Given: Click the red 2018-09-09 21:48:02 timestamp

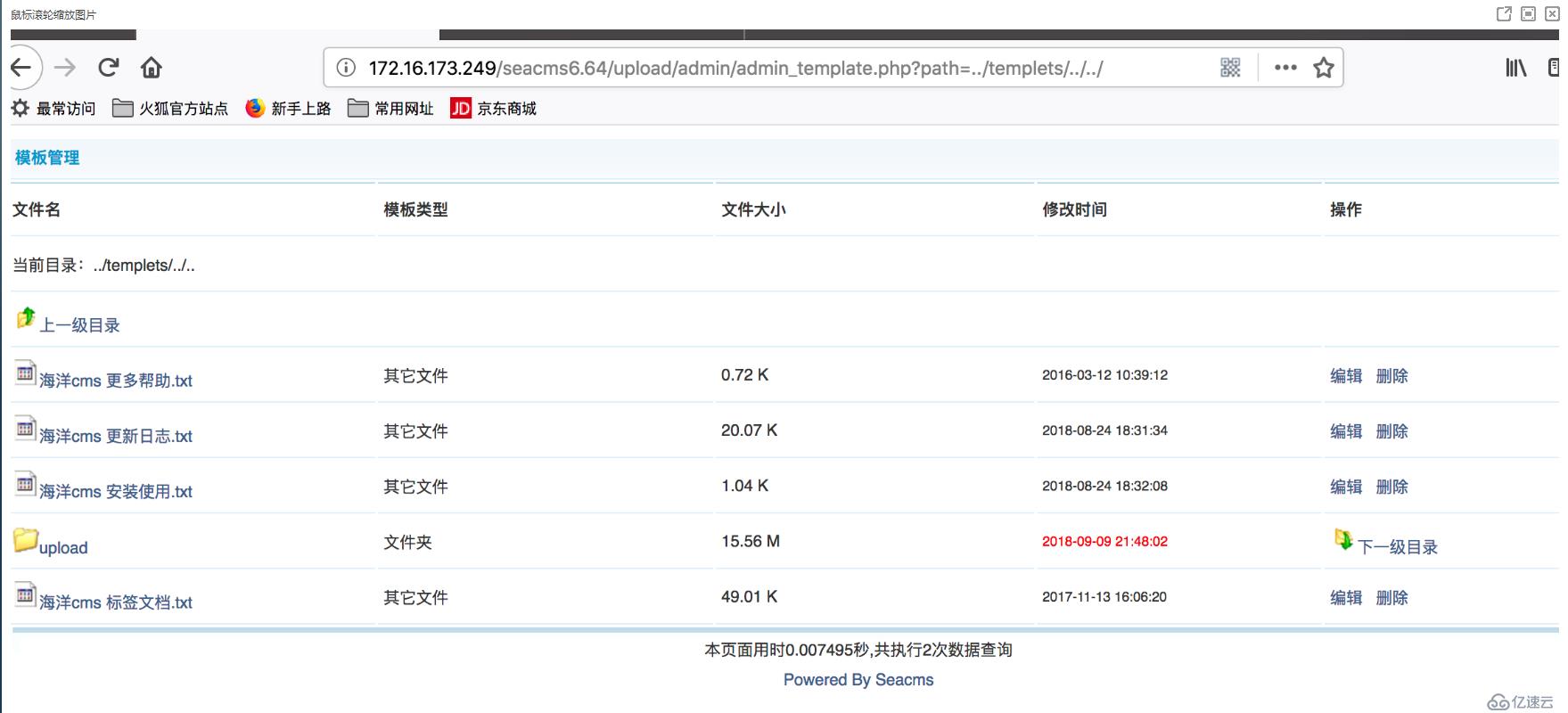Looking at the screenshot, I should point(1104,541).
